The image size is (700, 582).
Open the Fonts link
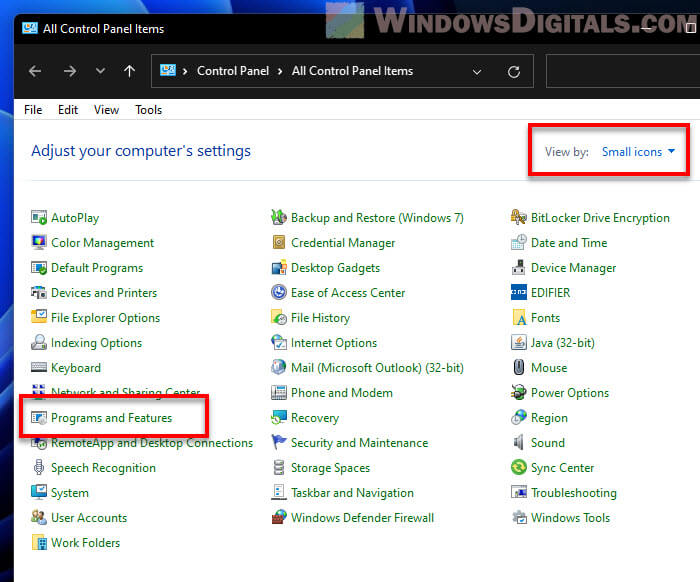coord(545,318)
